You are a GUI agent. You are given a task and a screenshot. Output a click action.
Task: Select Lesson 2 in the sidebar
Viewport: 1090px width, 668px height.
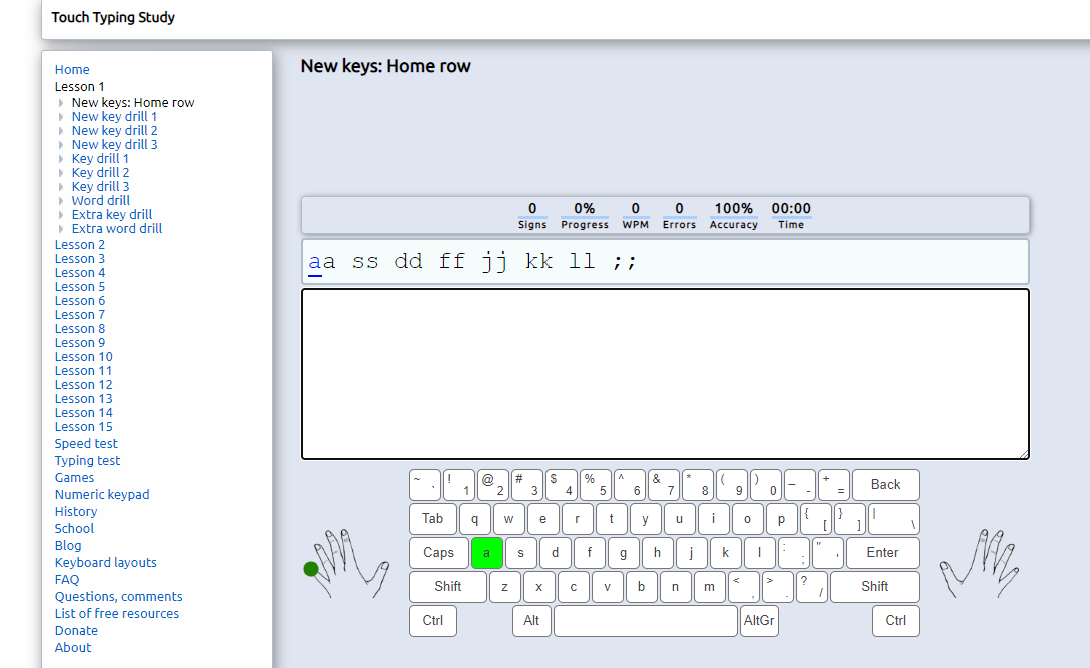coord(80,244)
